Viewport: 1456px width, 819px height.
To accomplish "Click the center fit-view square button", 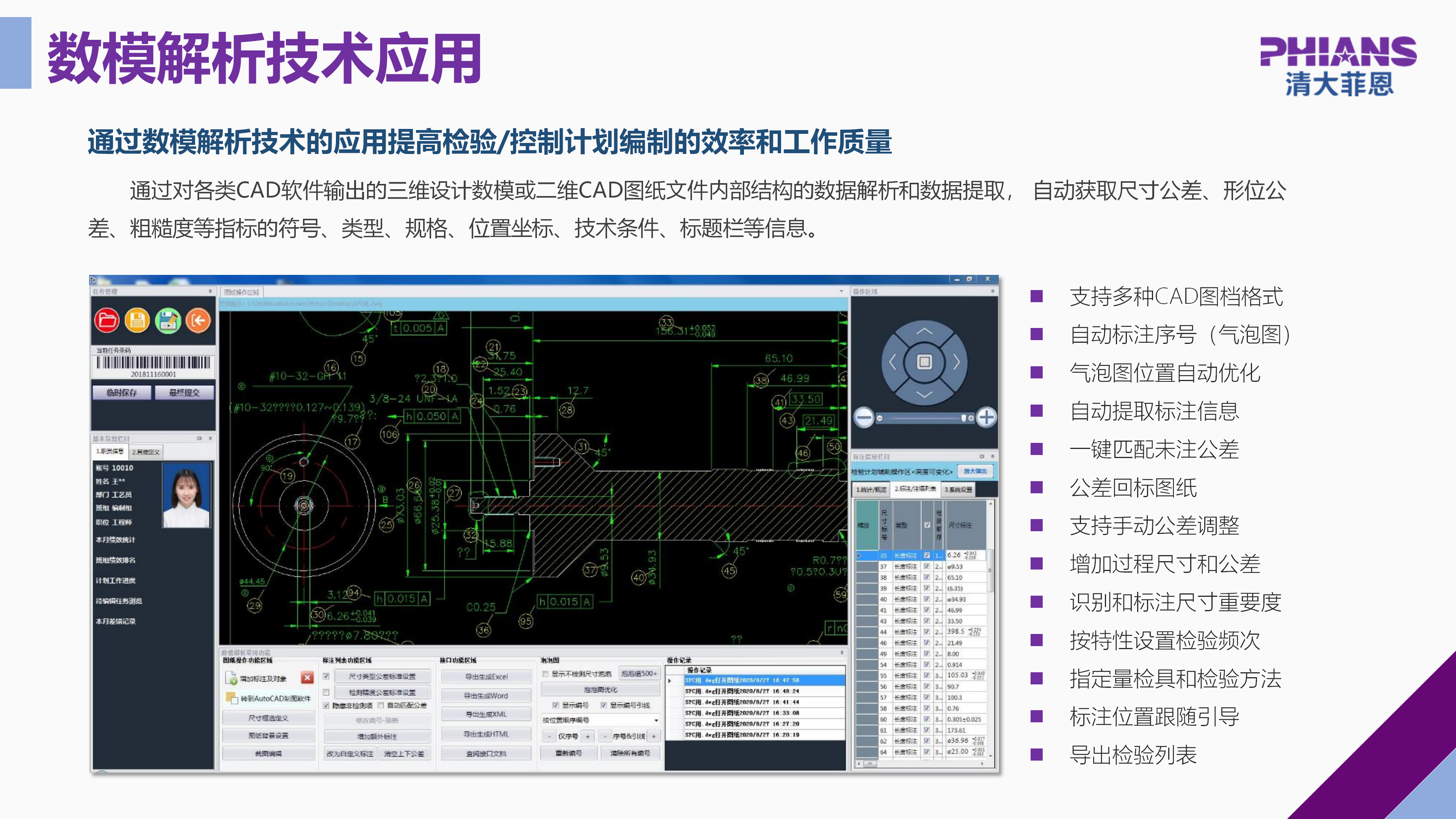I will (924, 362).
